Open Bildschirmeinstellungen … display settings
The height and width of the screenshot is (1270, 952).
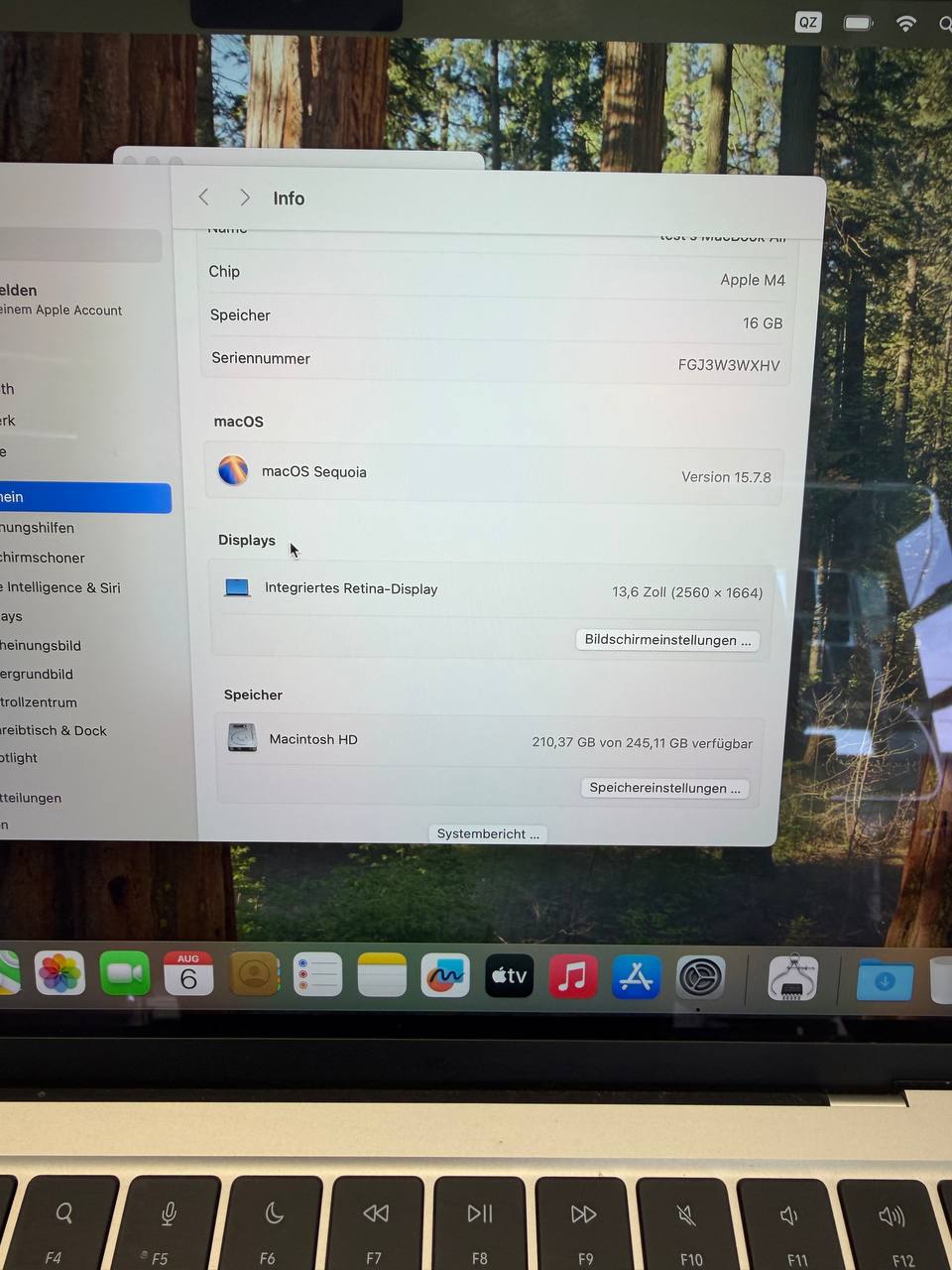(667, 640)
